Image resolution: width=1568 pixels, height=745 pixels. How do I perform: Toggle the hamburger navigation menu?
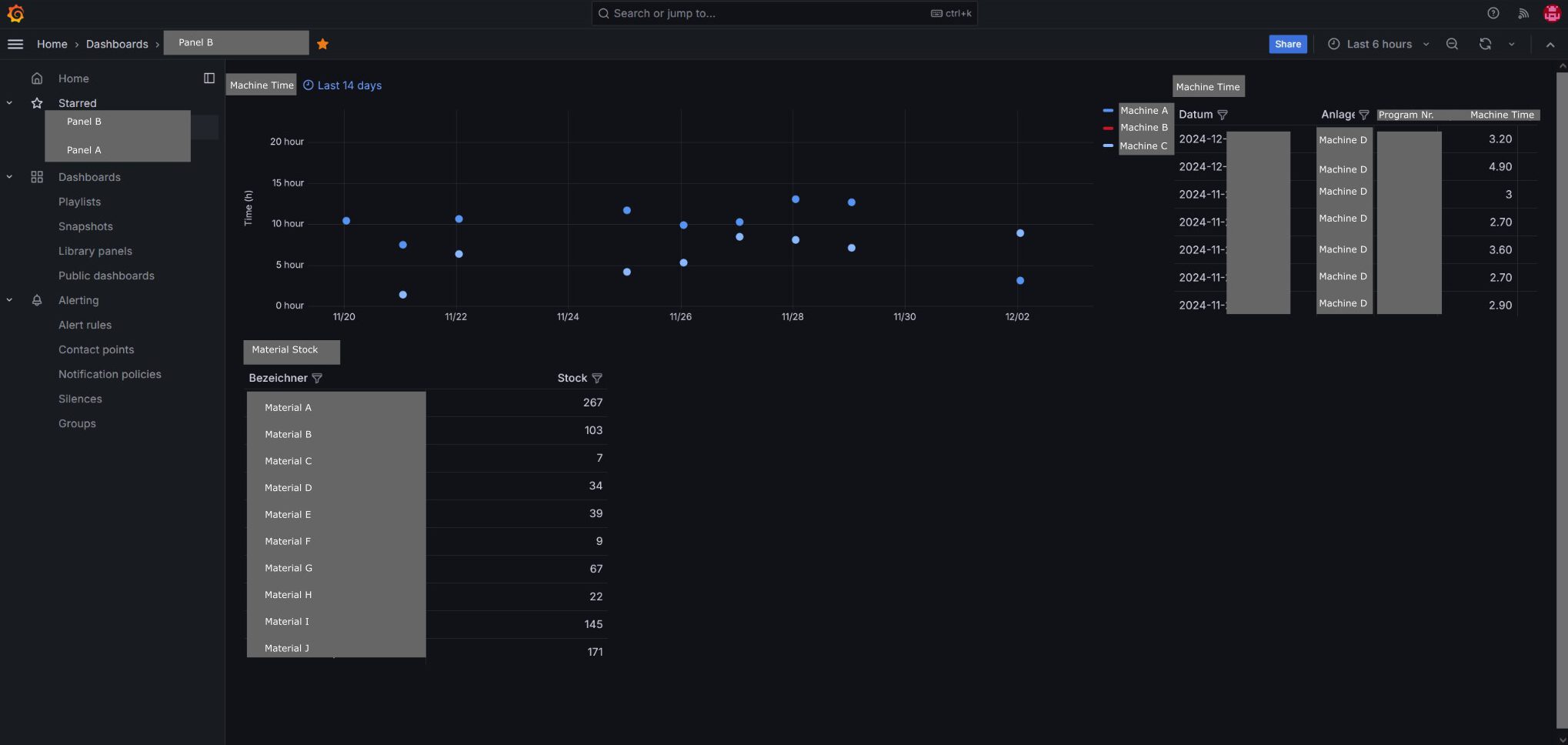(15, 44)
